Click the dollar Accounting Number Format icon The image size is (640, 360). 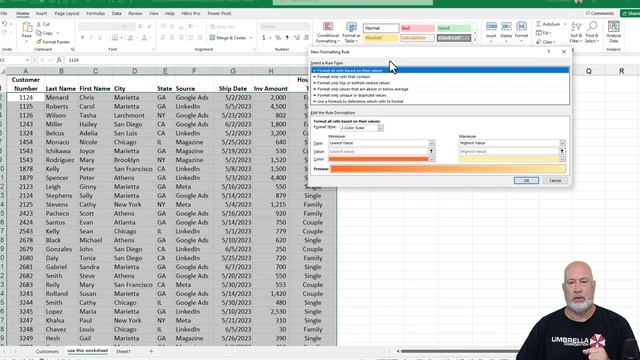(x=264, y=38)
